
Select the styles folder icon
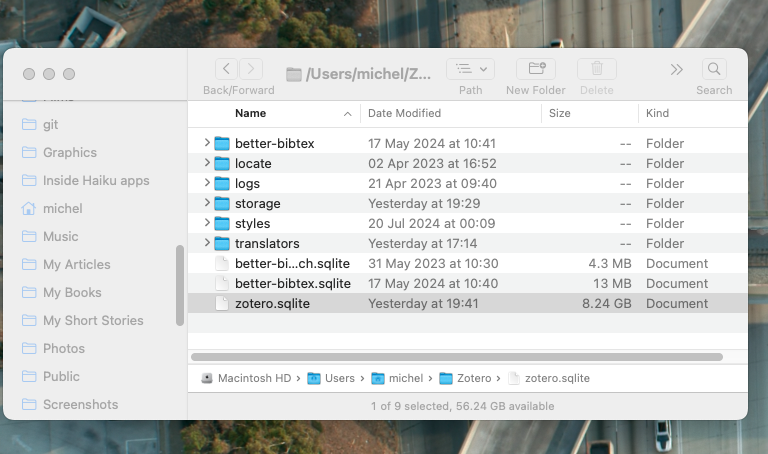[222, 224]
